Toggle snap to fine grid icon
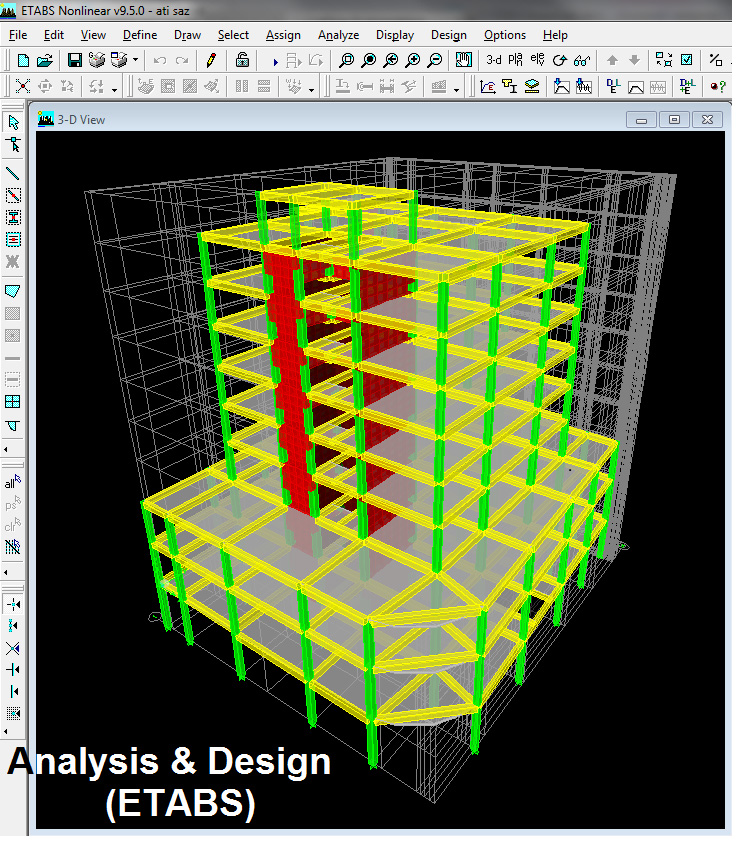736x844 pixels. pyautogui.click(x=13, y=714)
